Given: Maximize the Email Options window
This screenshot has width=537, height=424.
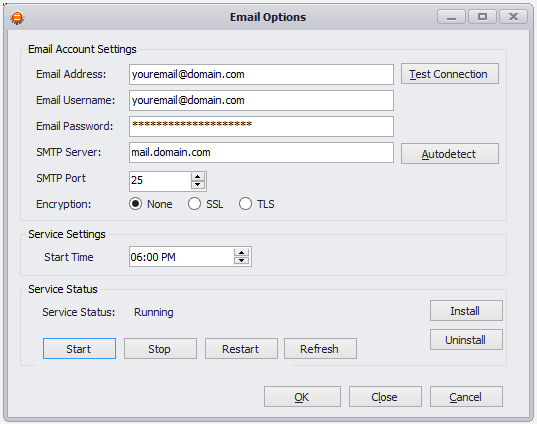Looking at the screenshot, I should 482,16.
